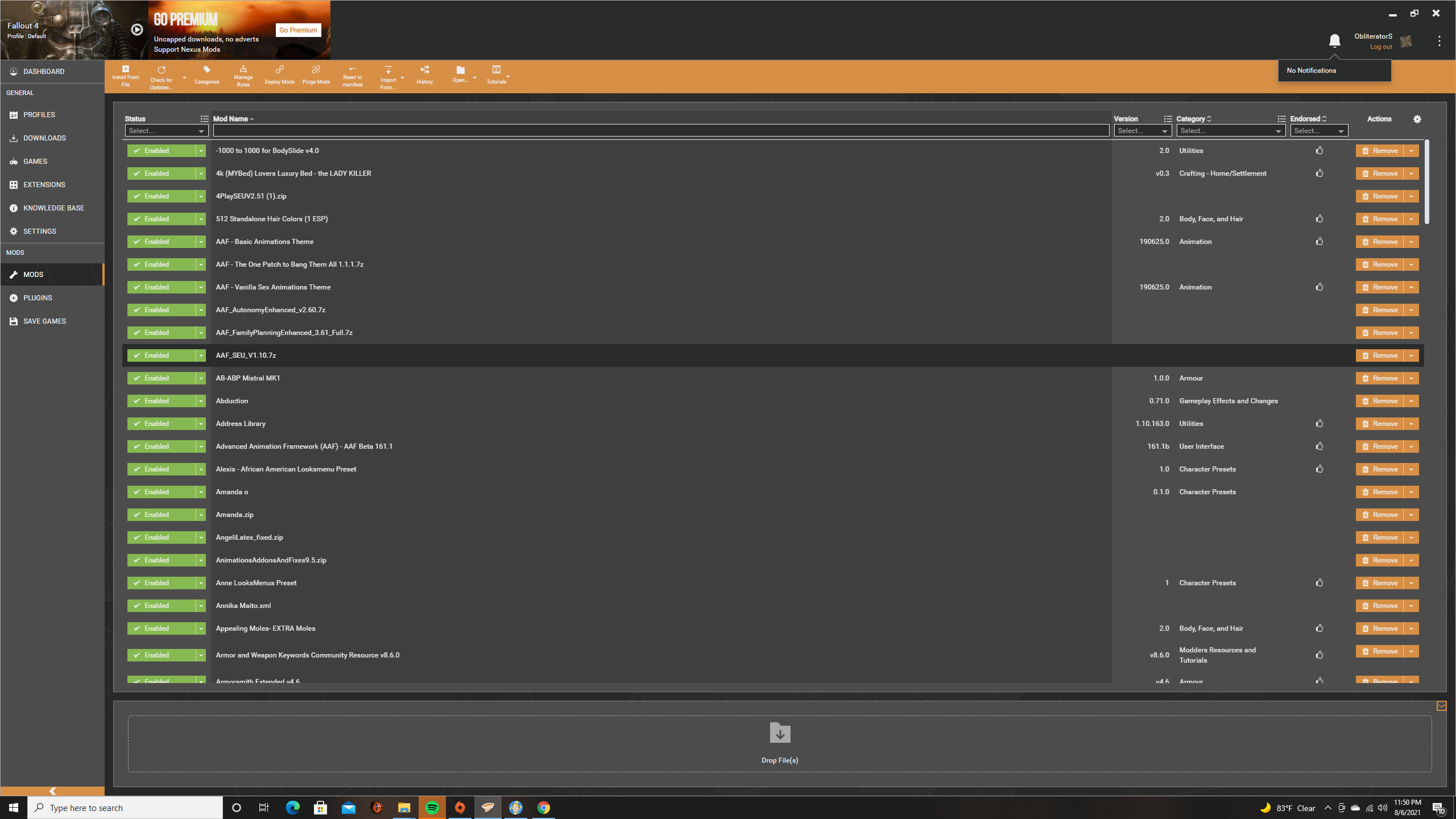The height and width of the screenshot is (819, 1456).
Task: Open File Explorer from taskbar
Action: point(404,808)
